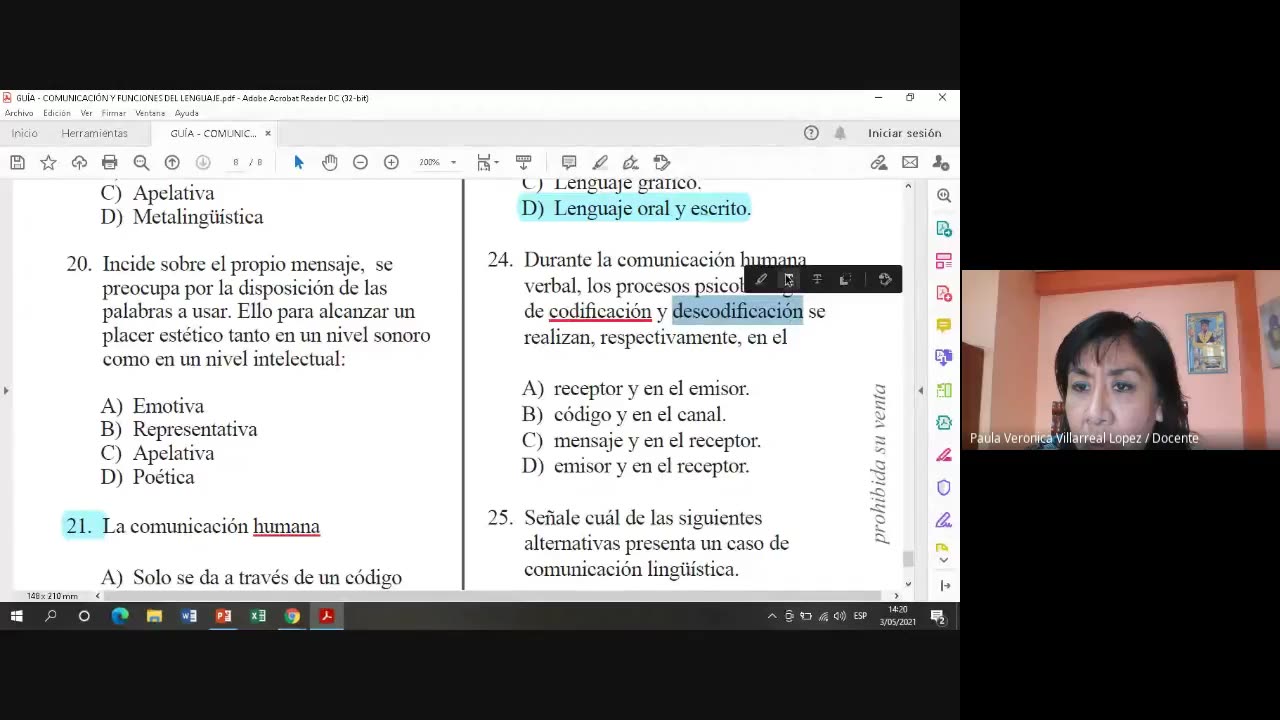
Task: Open Compare files tool in right pane
Action: [944, 390]
